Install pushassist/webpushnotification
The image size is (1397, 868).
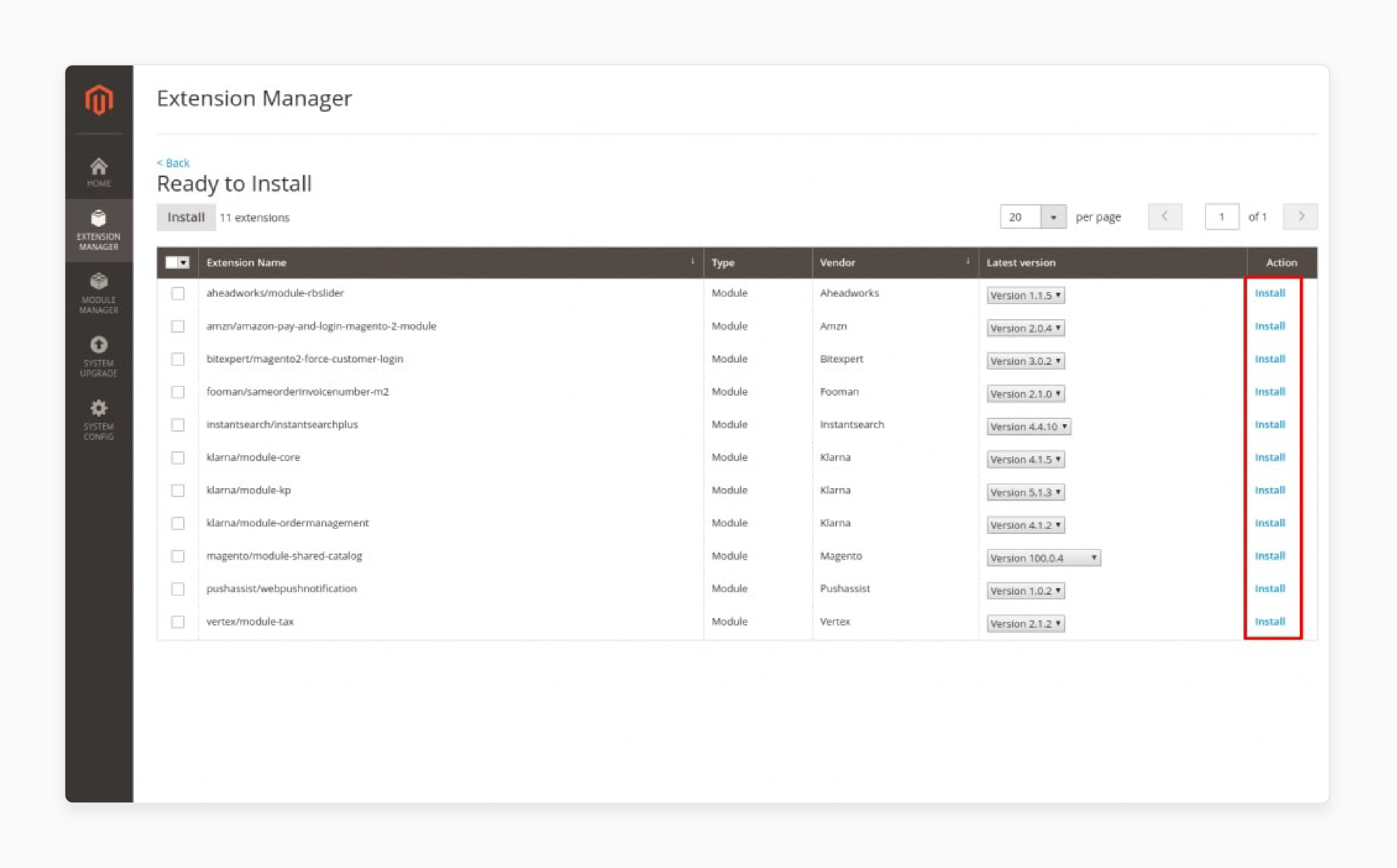coord(1269,589)
